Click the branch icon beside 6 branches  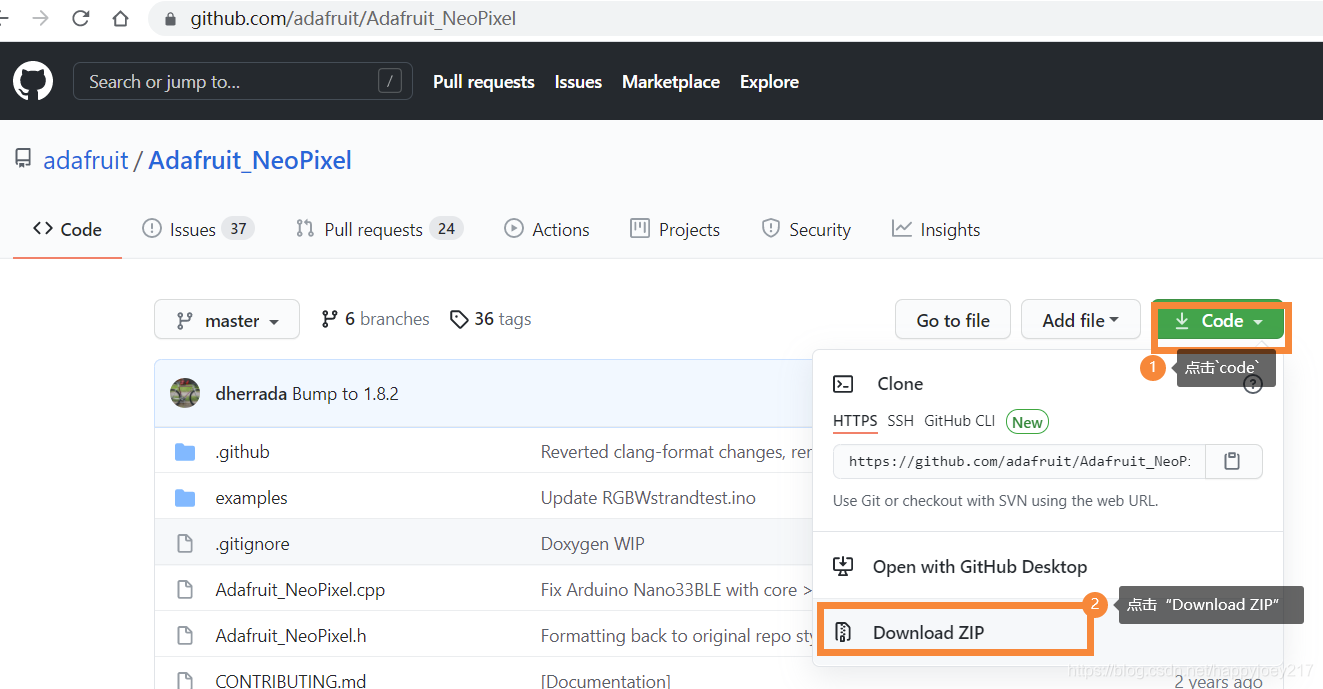pos(329,319)
